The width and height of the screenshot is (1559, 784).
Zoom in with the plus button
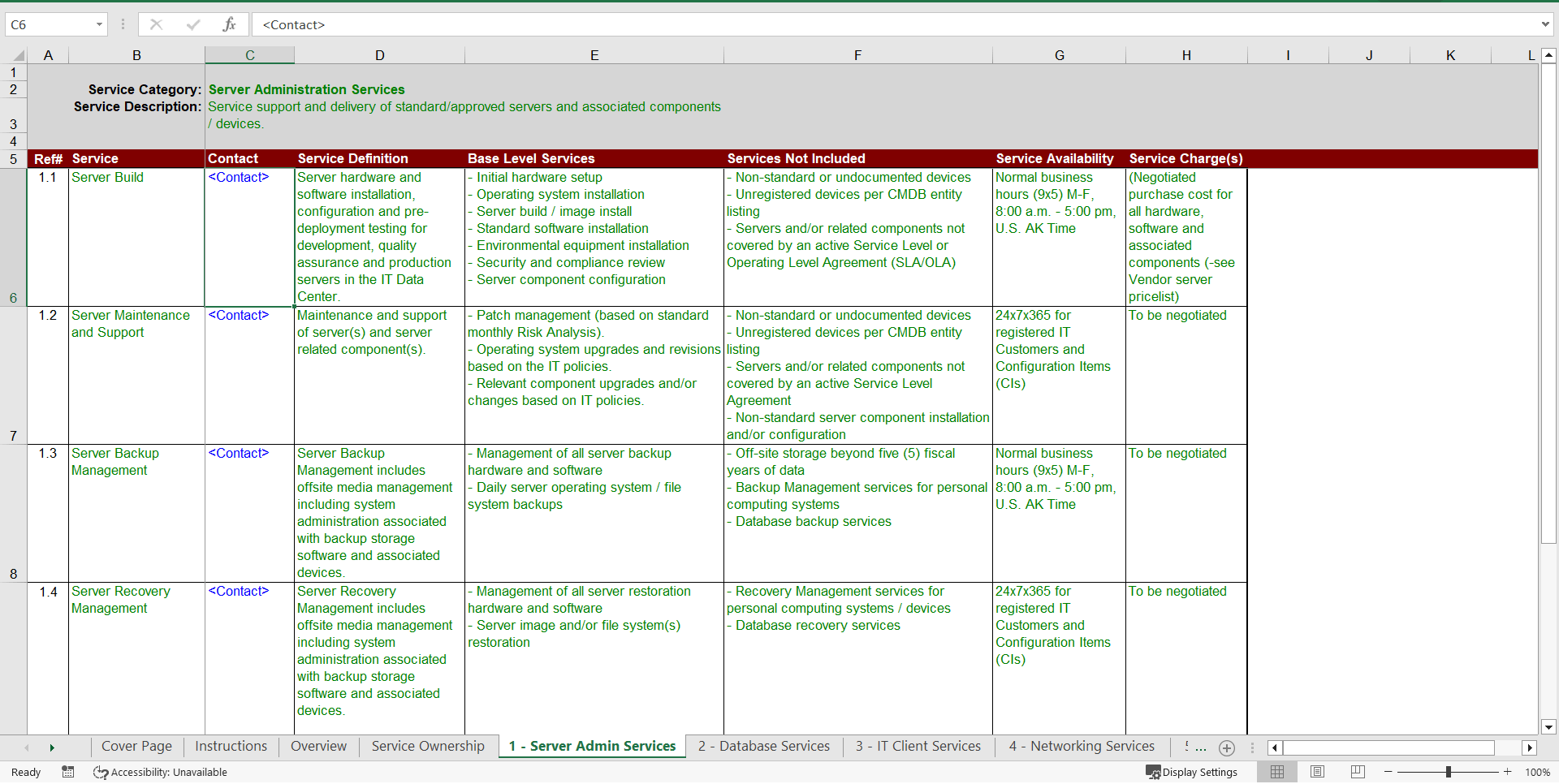[1508, 772]
